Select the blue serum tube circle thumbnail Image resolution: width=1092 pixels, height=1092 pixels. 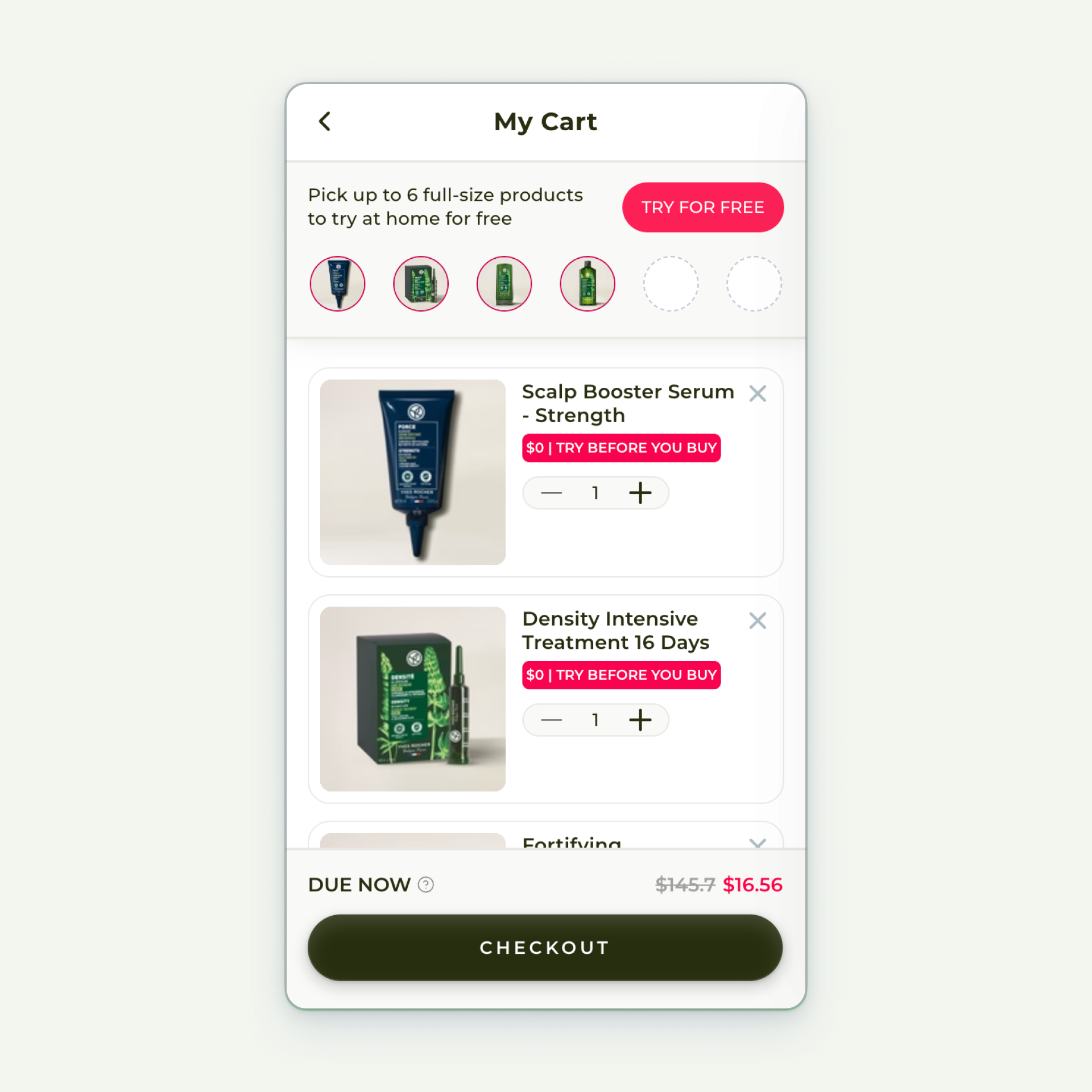coord(337,283)
